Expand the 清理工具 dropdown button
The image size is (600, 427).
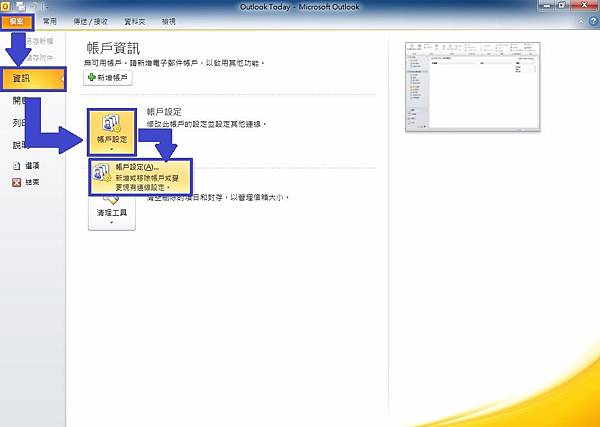[x=112, y=214]
